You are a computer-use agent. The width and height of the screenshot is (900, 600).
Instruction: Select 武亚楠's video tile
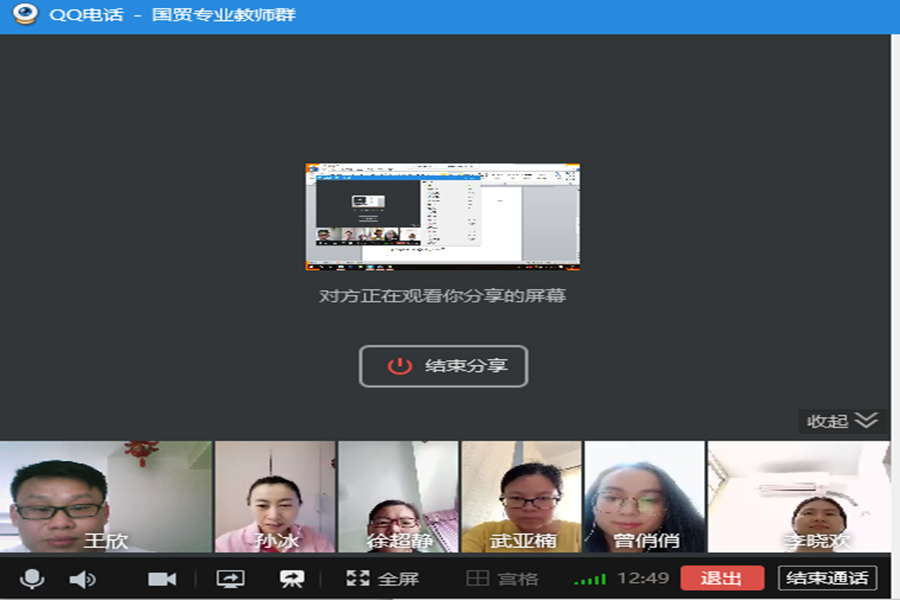pyautogui.click(x=521, y=497)
